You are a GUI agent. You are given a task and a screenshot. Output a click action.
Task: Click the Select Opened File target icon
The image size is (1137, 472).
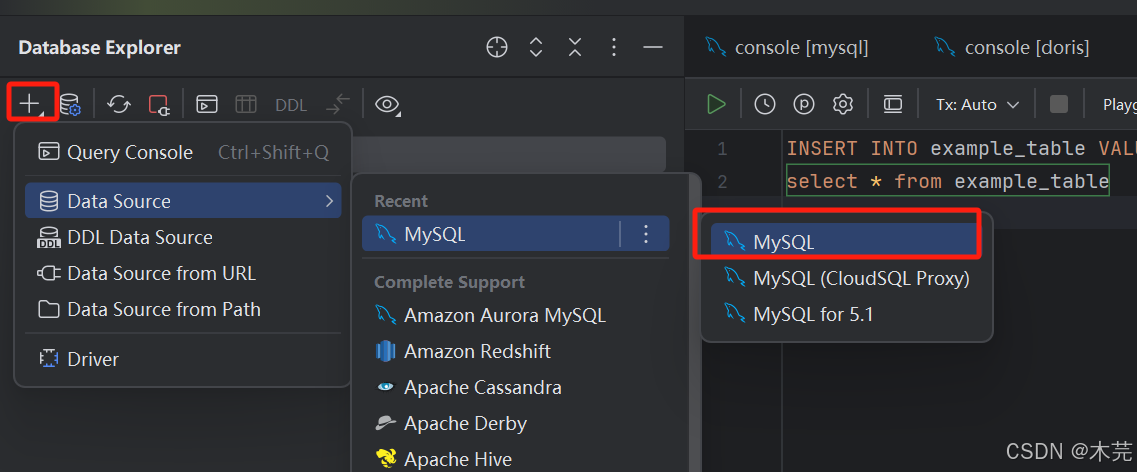[497, 48]
